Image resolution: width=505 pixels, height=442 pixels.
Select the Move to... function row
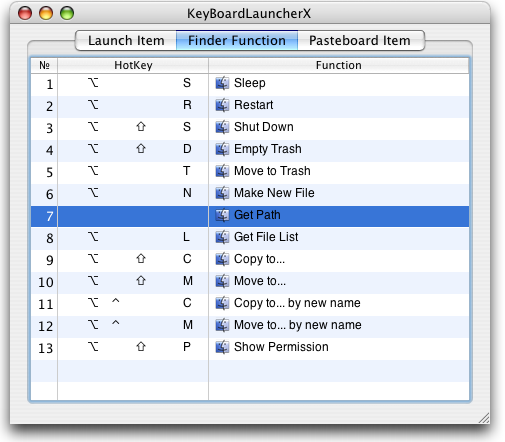click(x=250, y=281)
